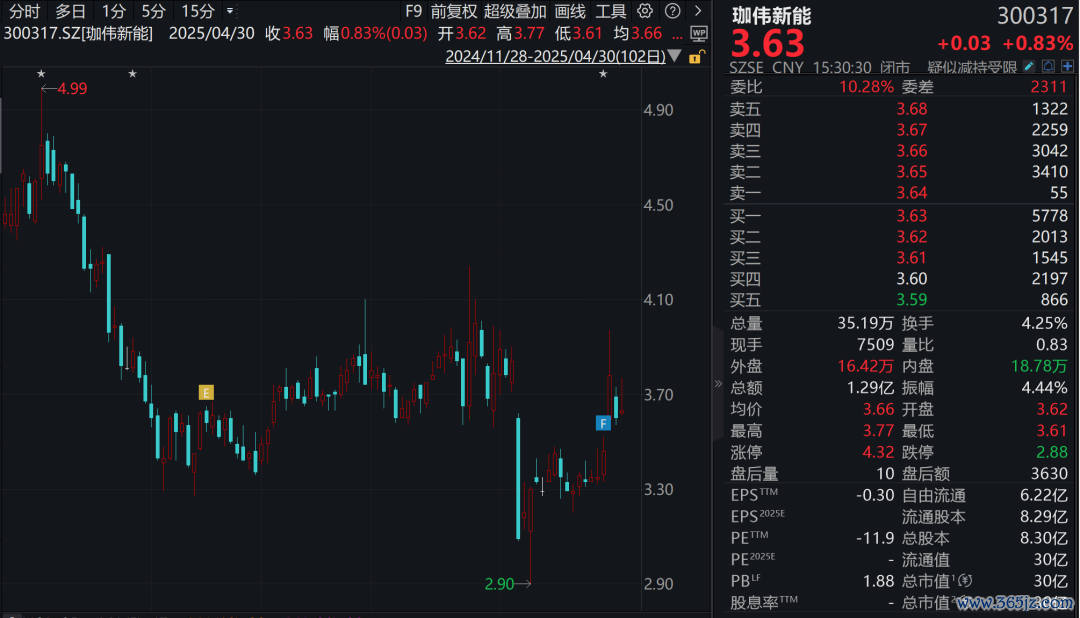This screenshot has height=618, width=1080.
Task: Click the right arrow to show more toolbar options
Action: point(698,11)
